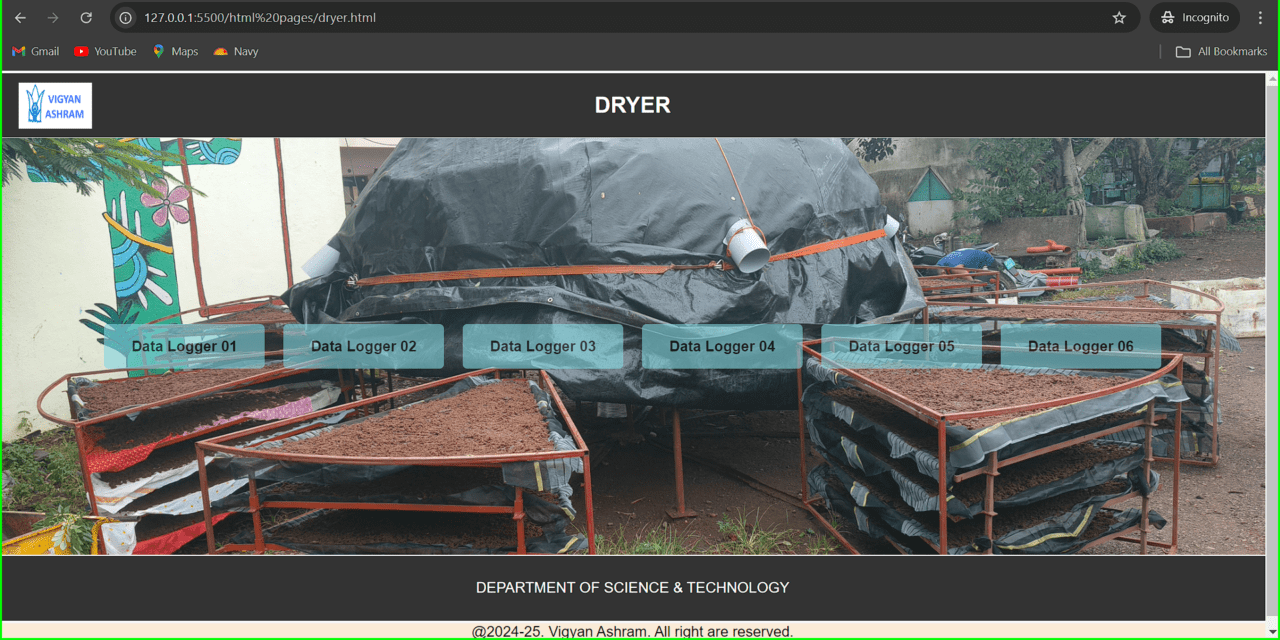Click the Vigyan Ashram logo

[x=55, y=105]
